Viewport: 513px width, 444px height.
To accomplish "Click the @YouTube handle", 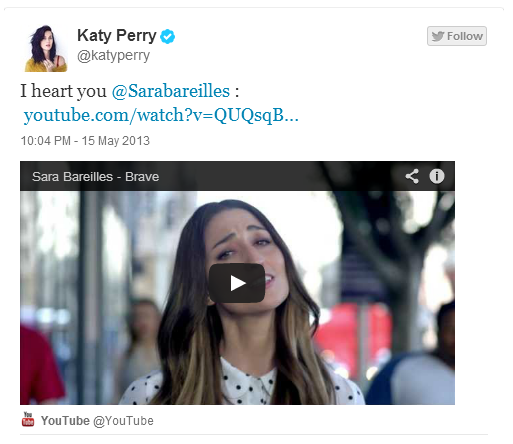I will (123, 421).
